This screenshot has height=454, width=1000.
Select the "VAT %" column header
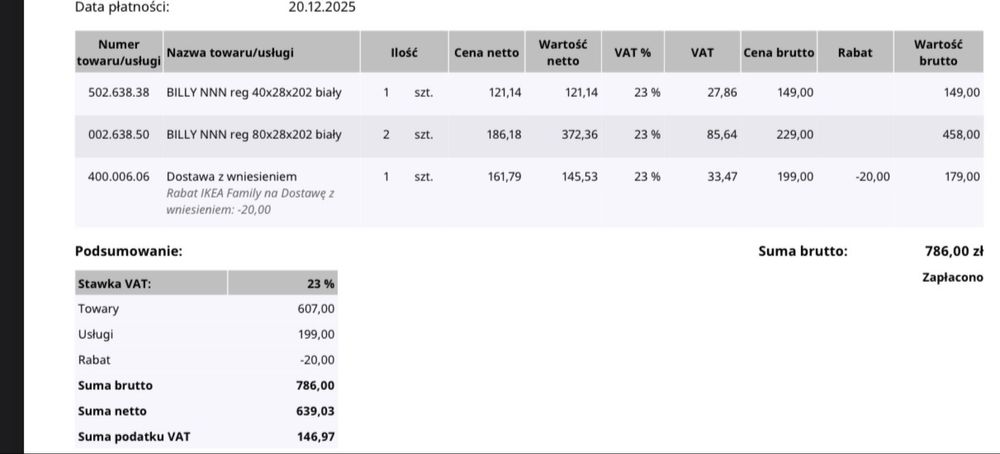[632, 52]
